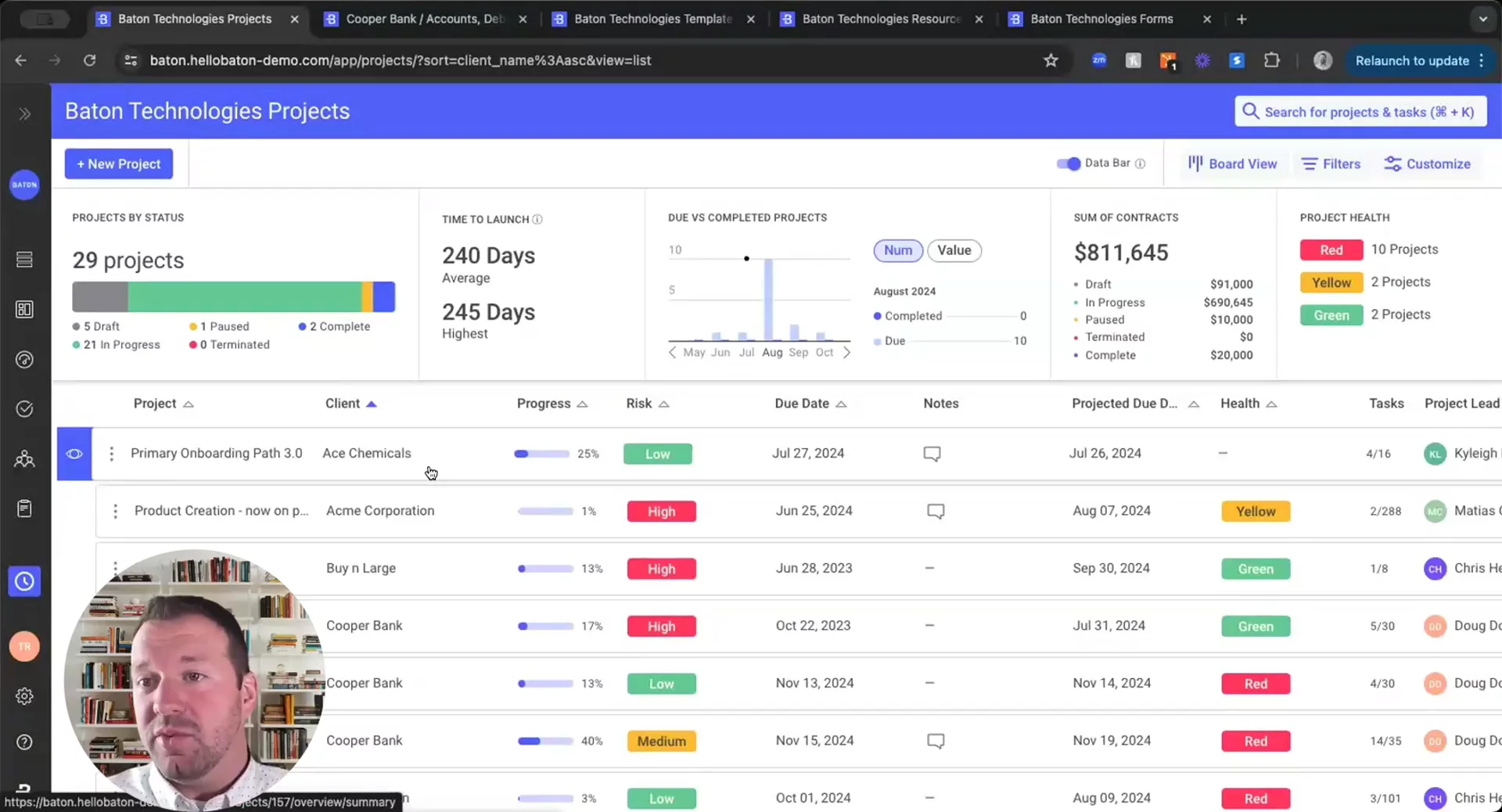Viewport: 1502px width, 812px height.
Task: Expand the left sidebar with double chevron
Action: (24, 114)
